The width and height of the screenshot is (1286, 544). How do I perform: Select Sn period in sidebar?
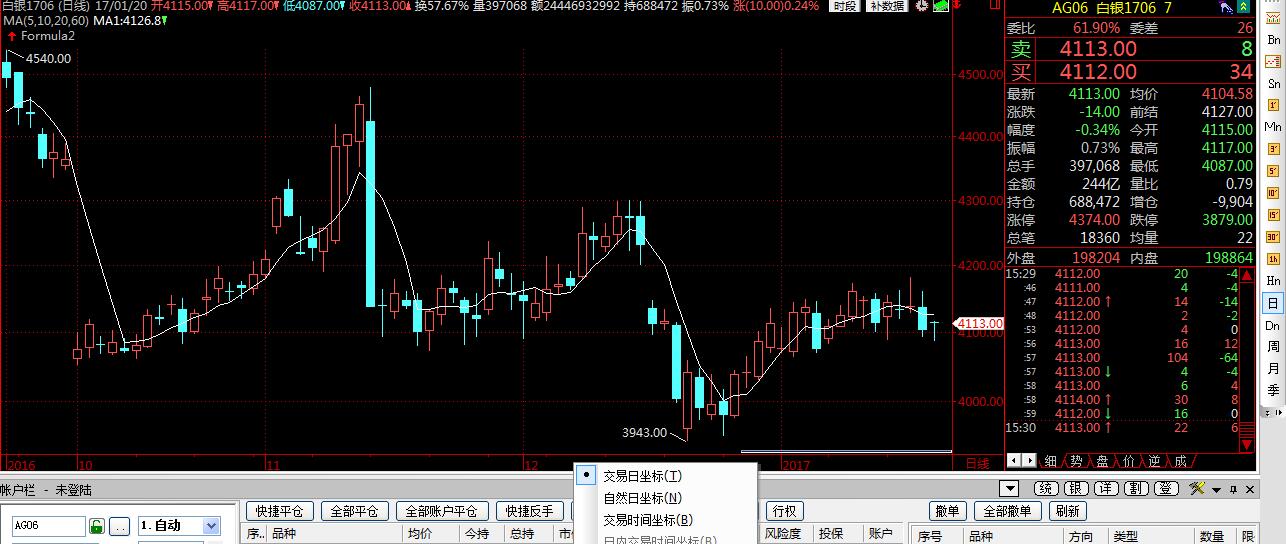[x=1273, y=83]
